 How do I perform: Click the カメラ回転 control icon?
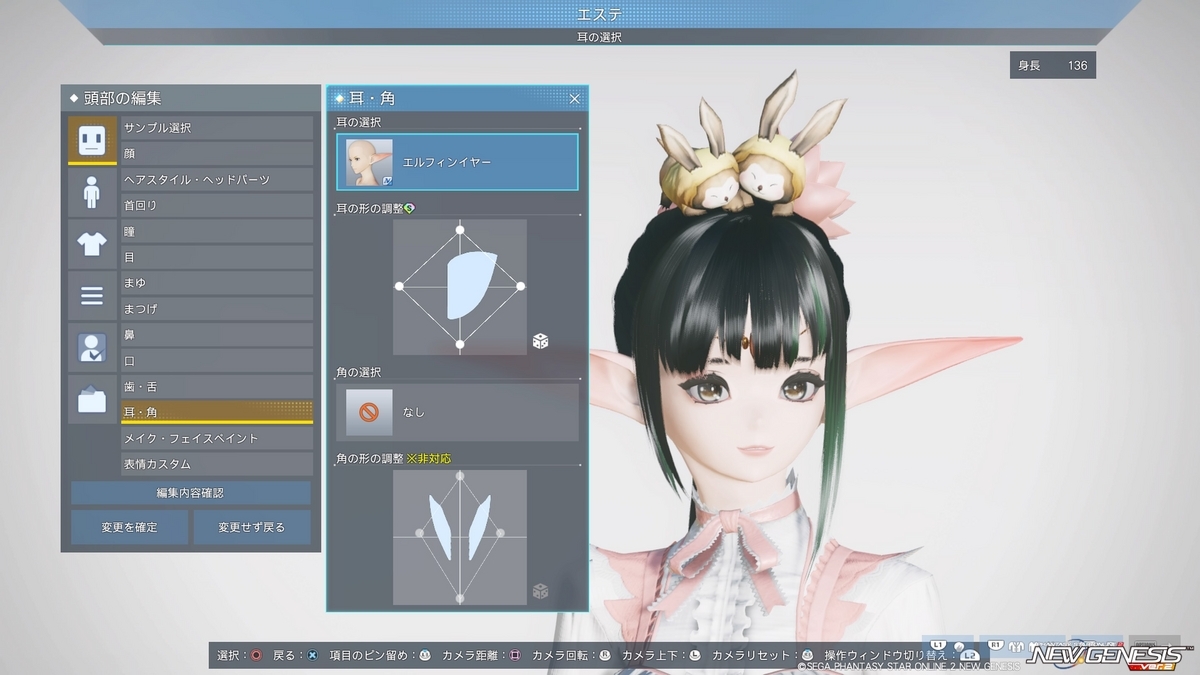(605, 655)
